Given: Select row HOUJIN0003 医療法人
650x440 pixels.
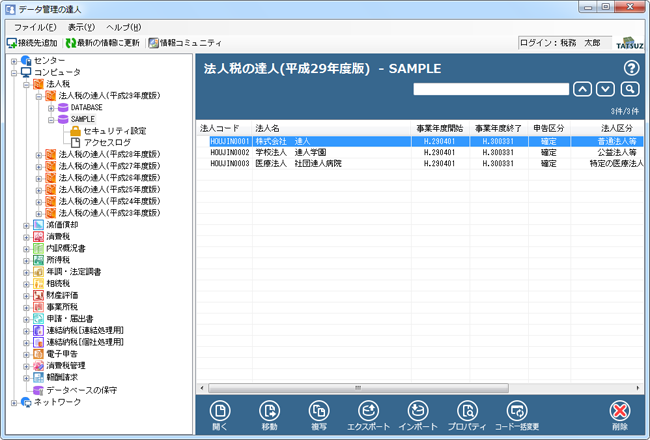Looking at the screenshot, I should pyautogui.click(x=420, y=164).
